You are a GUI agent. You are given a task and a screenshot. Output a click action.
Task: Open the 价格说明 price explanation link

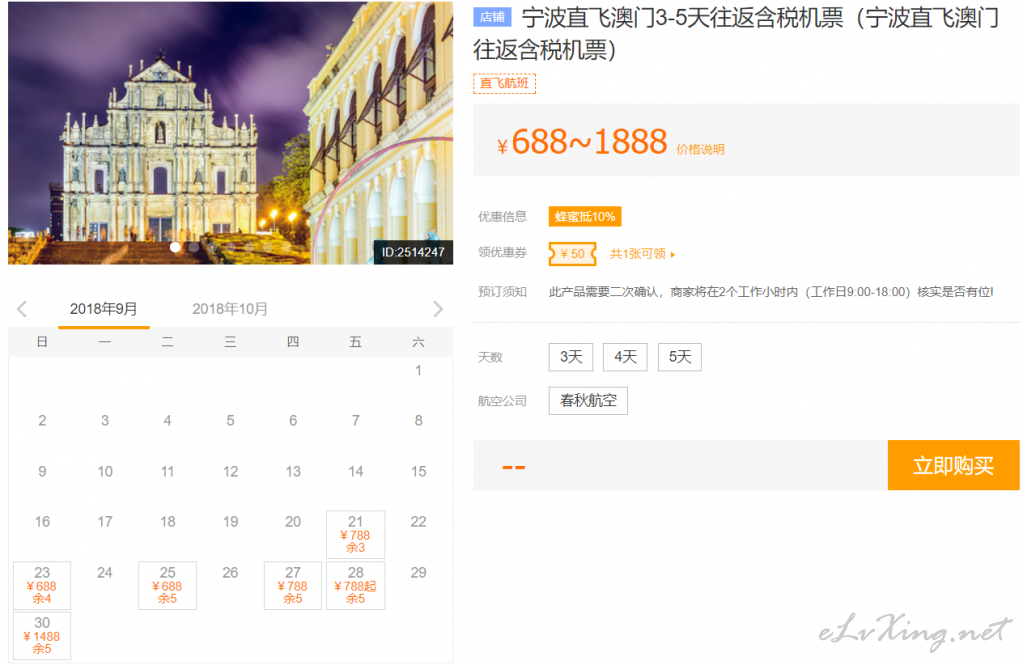tap(700, 149)
